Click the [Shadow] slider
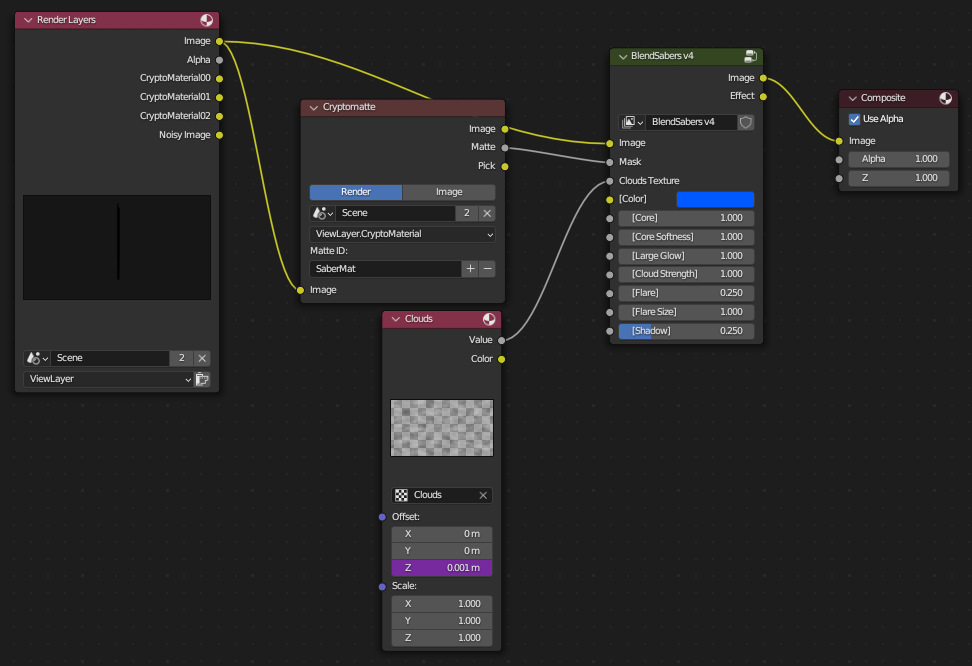972x666 pixels. (686, 331)
